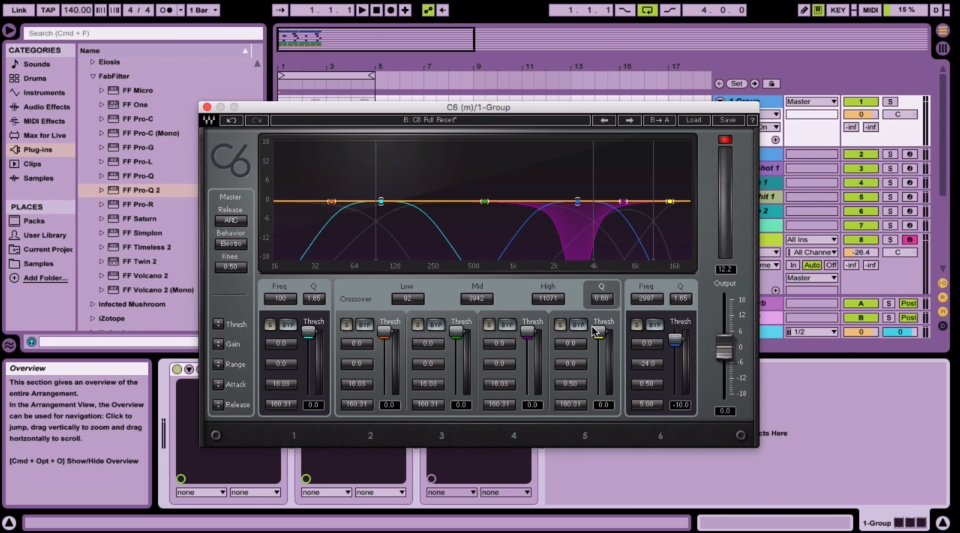Image resolution: width=960 pixels, height=533 pixels.
Task: Select Auto monitoring mode
Action: (x=811, y=265)
